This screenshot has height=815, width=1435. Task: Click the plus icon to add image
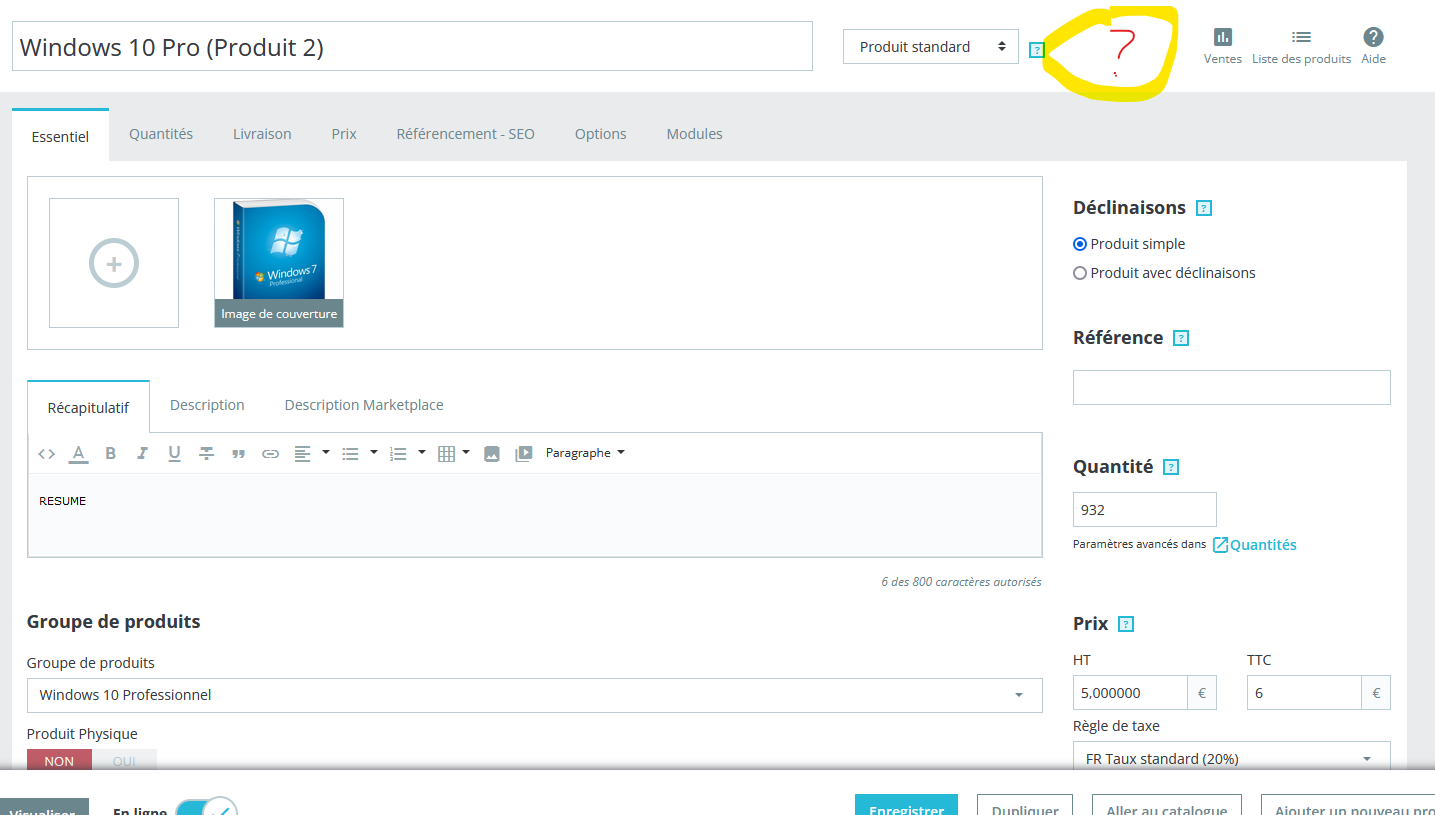(114, 263)
